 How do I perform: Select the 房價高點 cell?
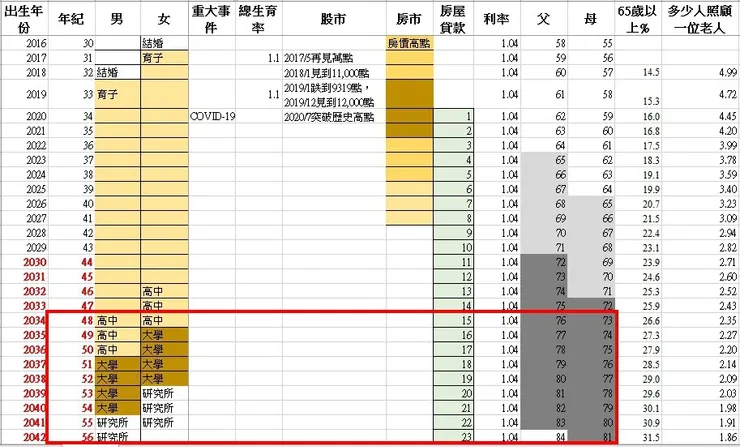(x=409, y=43)
